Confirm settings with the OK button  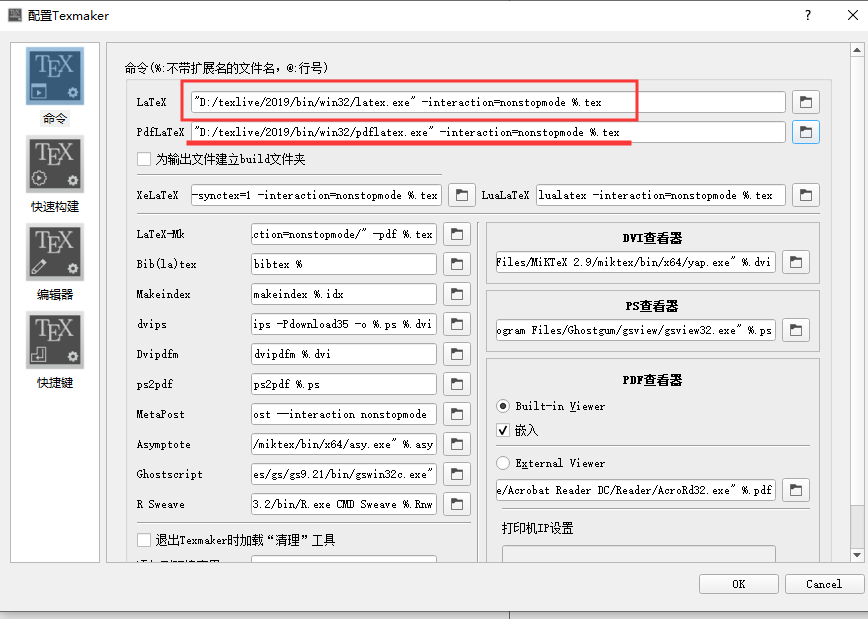(x=739, y=583)
